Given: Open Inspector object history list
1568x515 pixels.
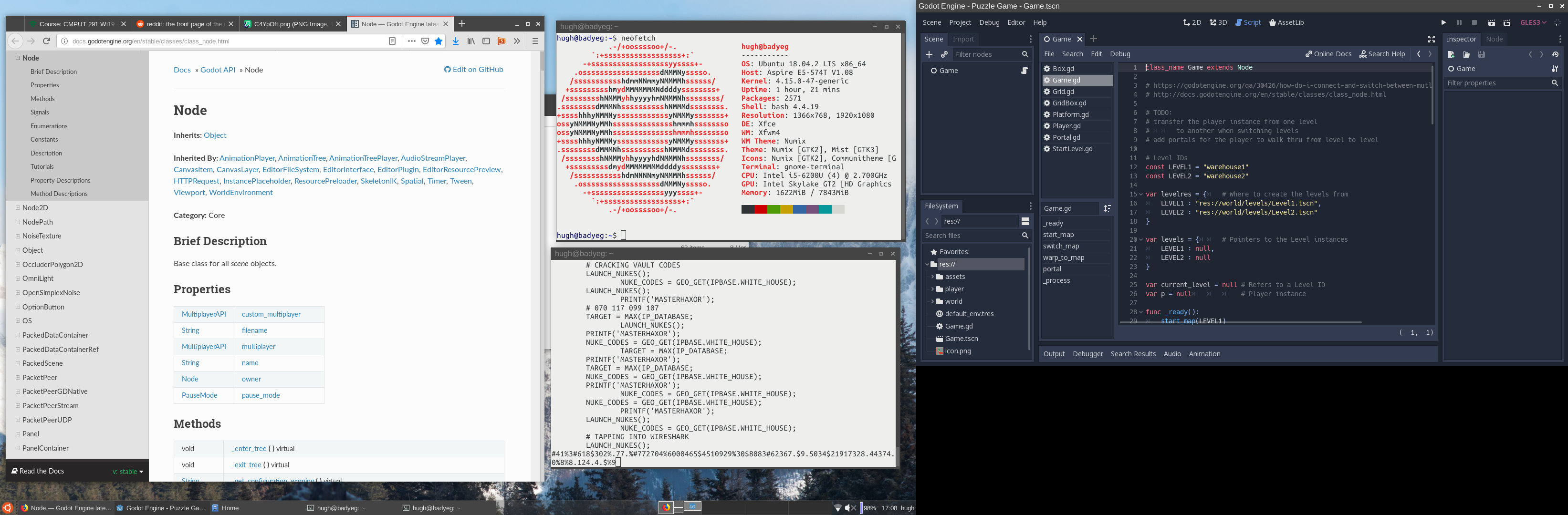Looking at the screenshot, I should tap(1555, 55).
